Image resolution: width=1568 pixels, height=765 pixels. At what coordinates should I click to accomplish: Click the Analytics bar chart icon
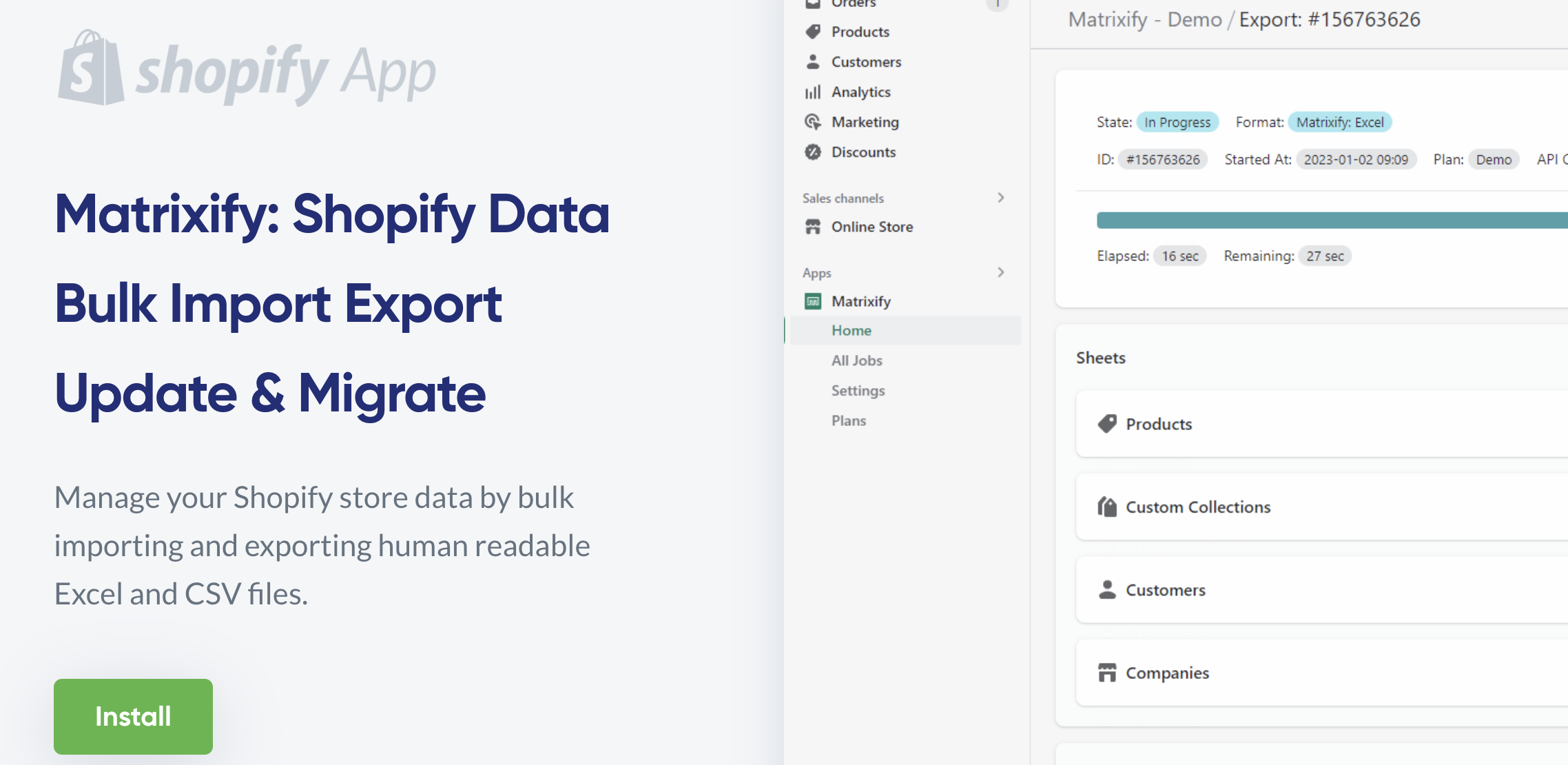click(x=813, y=92)
